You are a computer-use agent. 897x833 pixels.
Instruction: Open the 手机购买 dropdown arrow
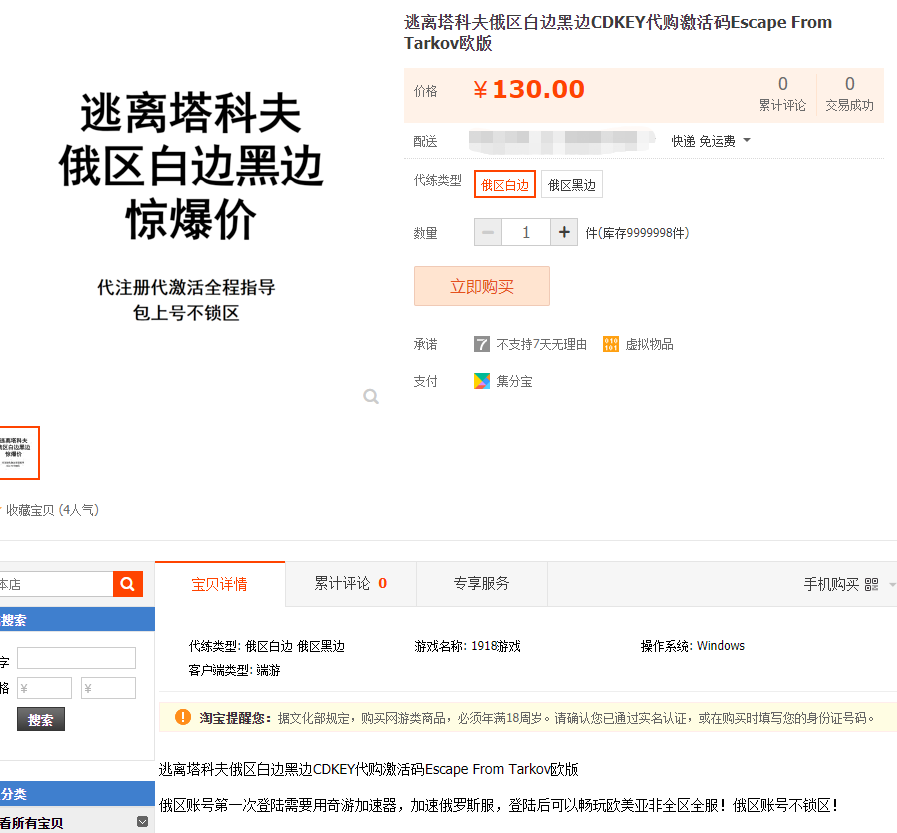coord(892,585)
